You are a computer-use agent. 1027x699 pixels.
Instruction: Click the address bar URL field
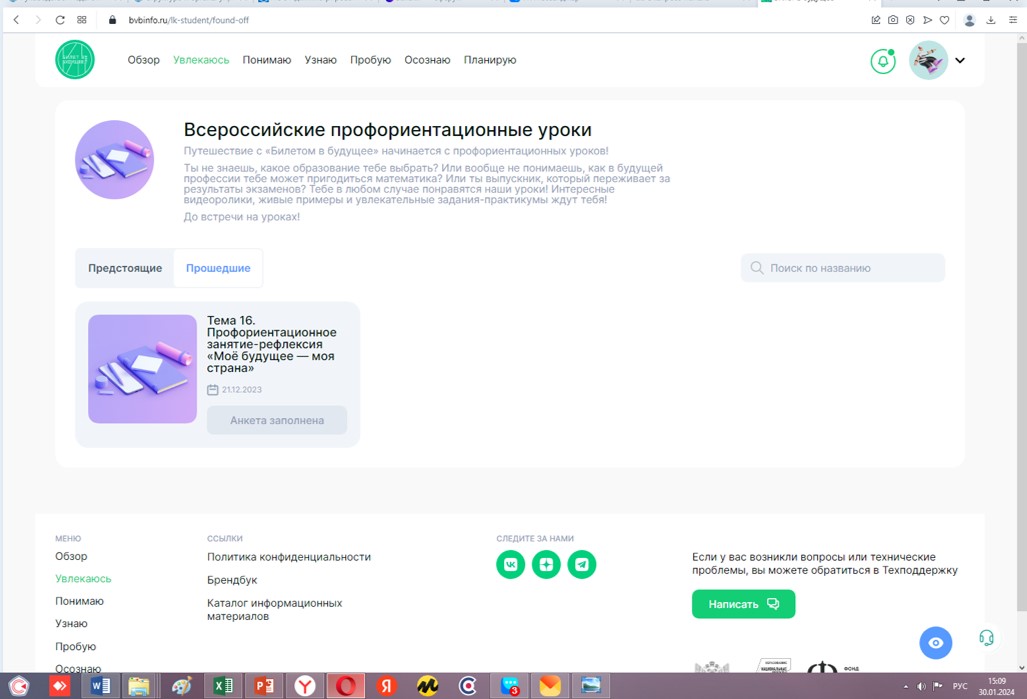click(485, 20)
